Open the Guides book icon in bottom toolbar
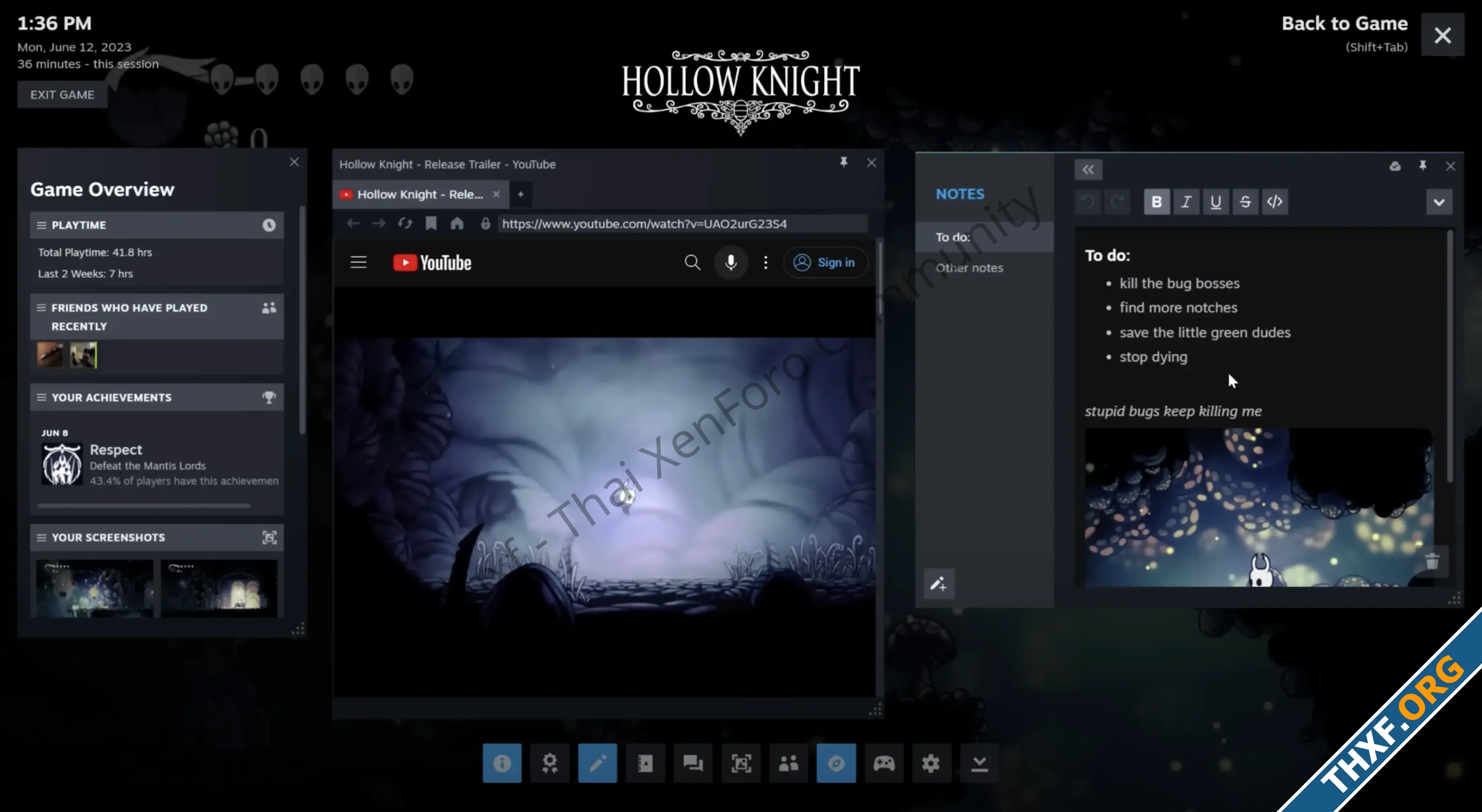This screenshot has height=812, width=1482. (x=645, y=763)
